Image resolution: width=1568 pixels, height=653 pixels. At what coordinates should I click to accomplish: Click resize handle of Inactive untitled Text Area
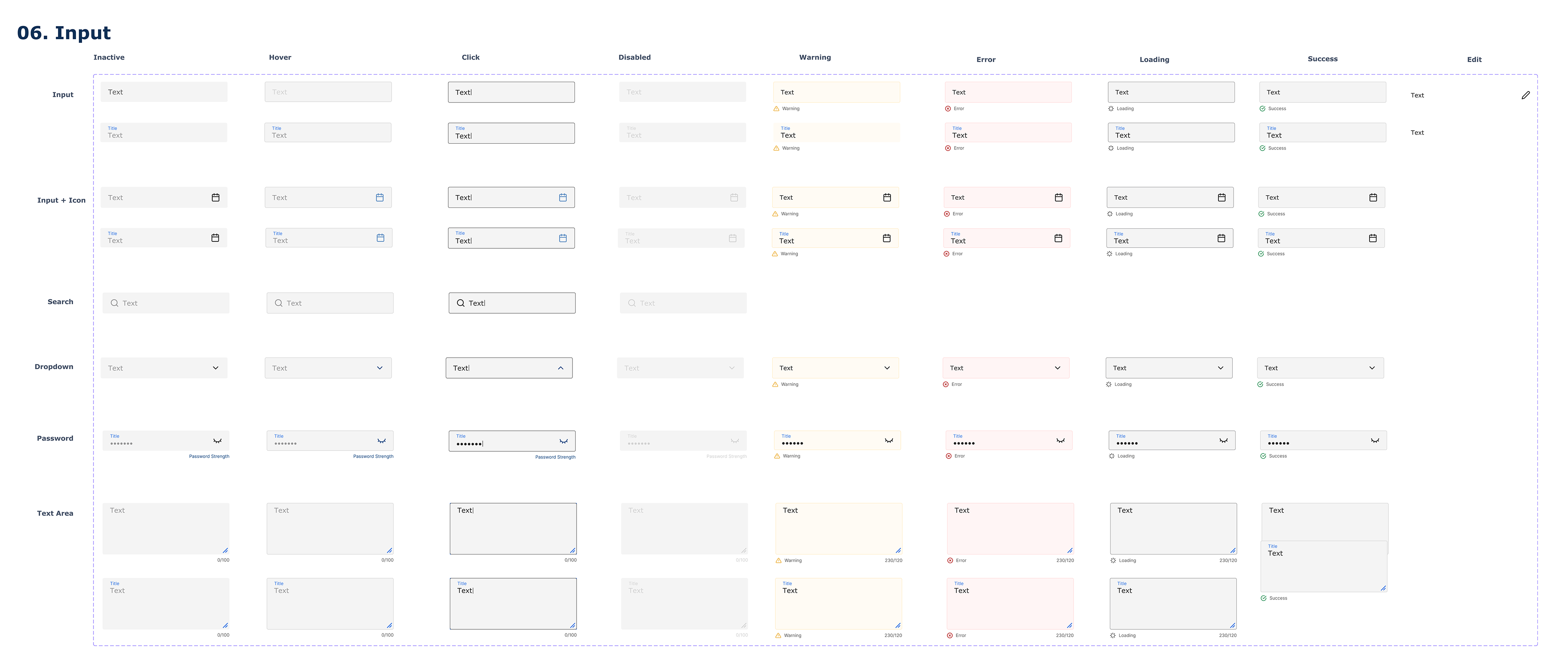[x=225, y=550]
